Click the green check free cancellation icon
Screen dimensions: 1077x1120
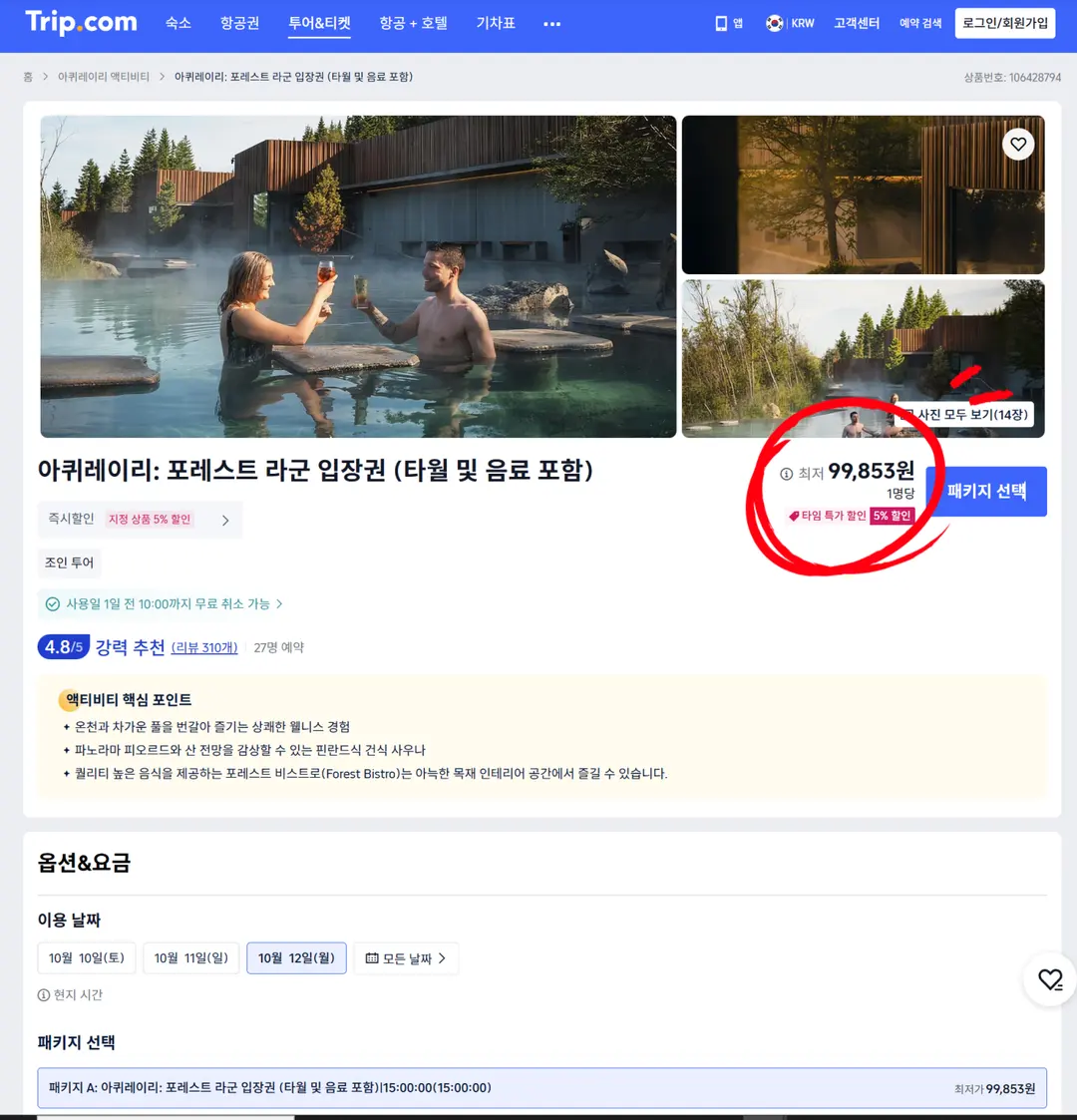pos(53,604)
